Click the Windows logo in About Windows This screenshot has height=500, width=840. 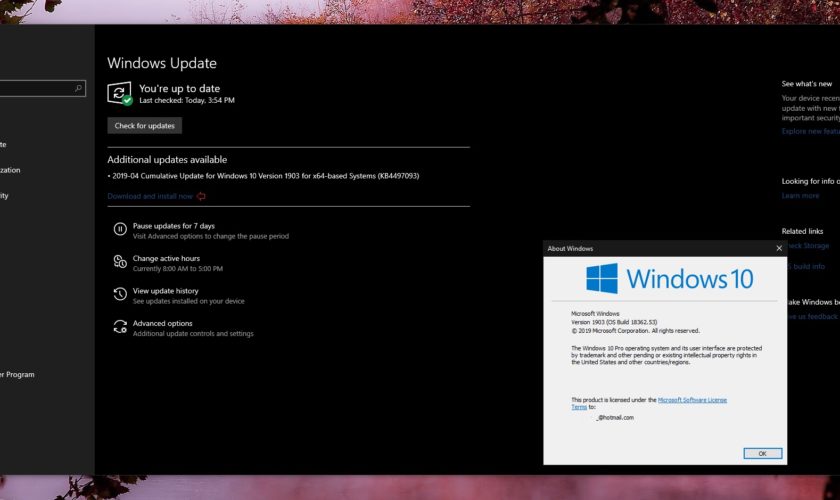(x=602, y=278)
